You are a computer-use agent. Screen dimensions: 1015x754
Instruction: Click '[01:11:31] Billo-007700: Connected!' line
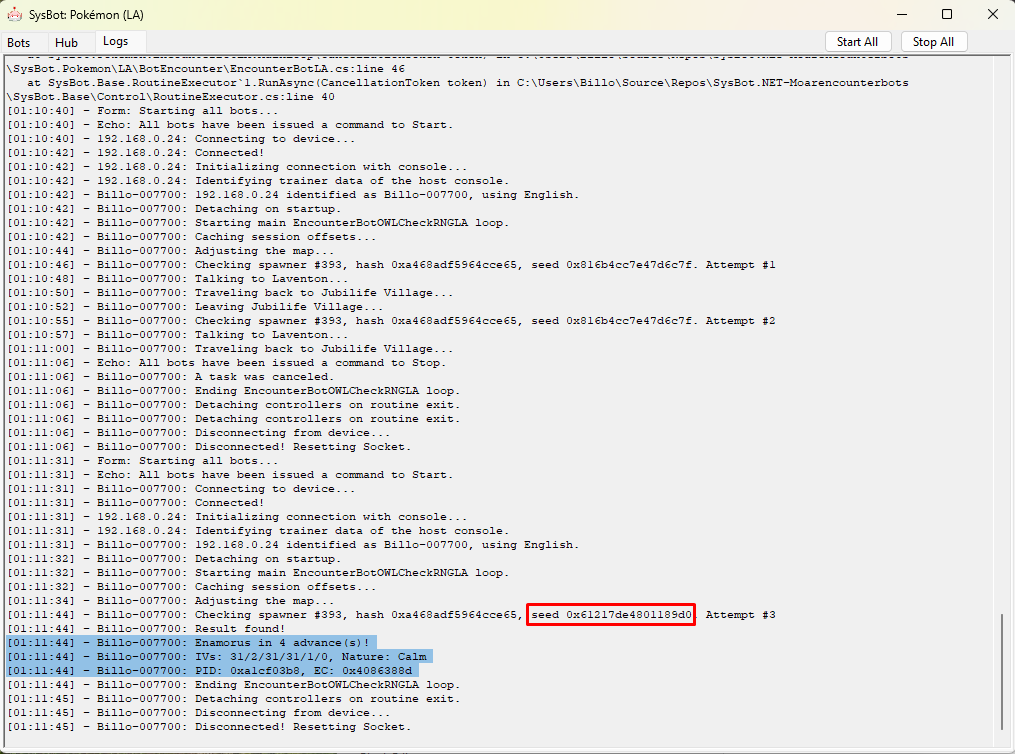(136, 503)
